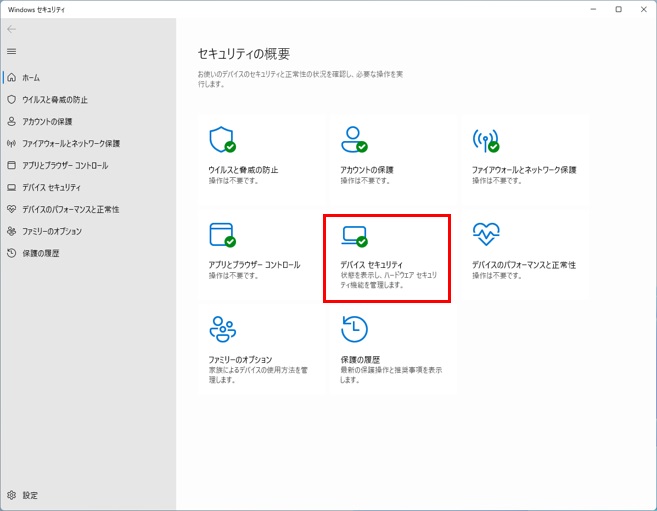
Task: Click the history clock icon in sidebar
Action: click(11, 253)
